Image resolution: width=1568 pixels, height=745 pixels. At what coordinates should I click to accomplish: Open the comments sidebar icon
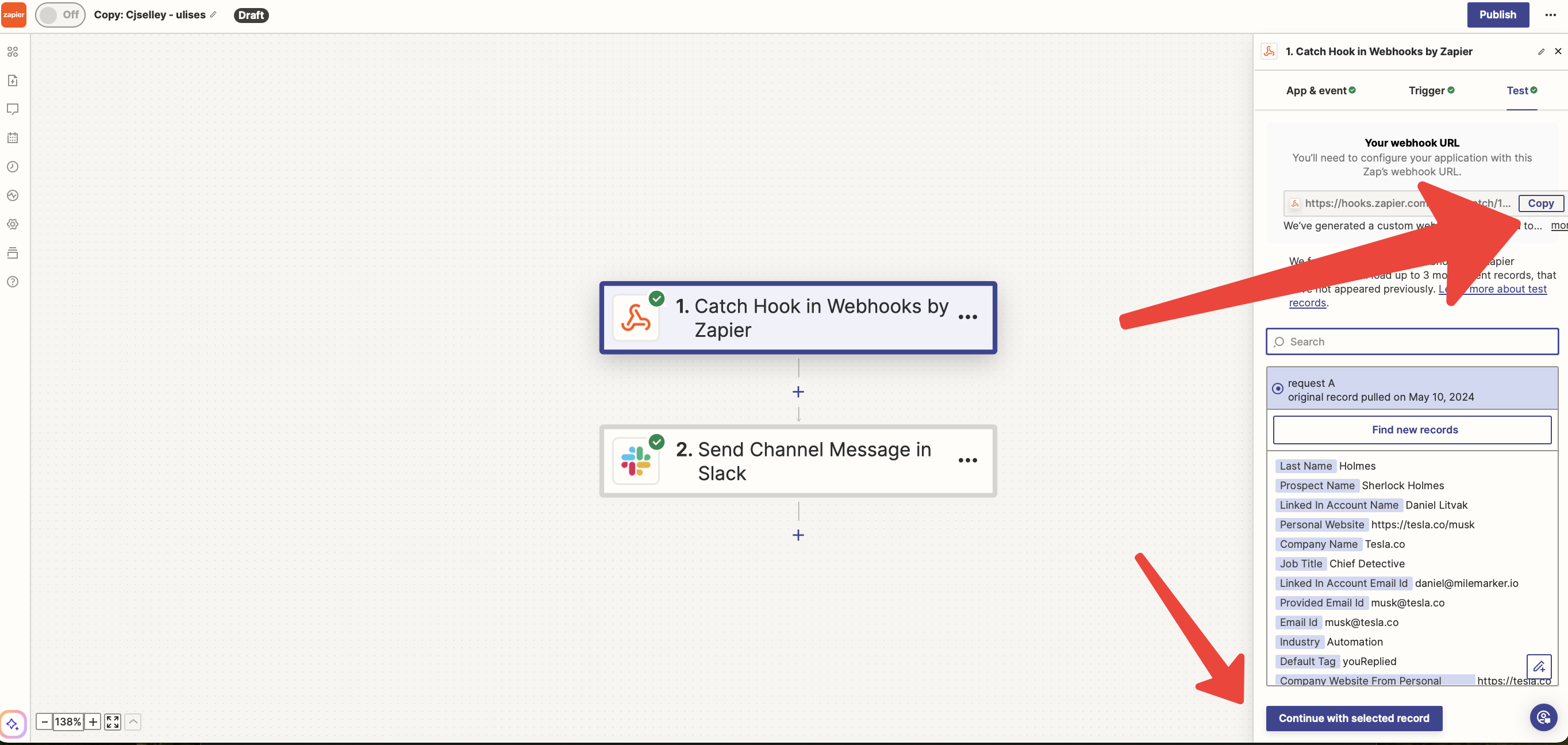[12, 109]
